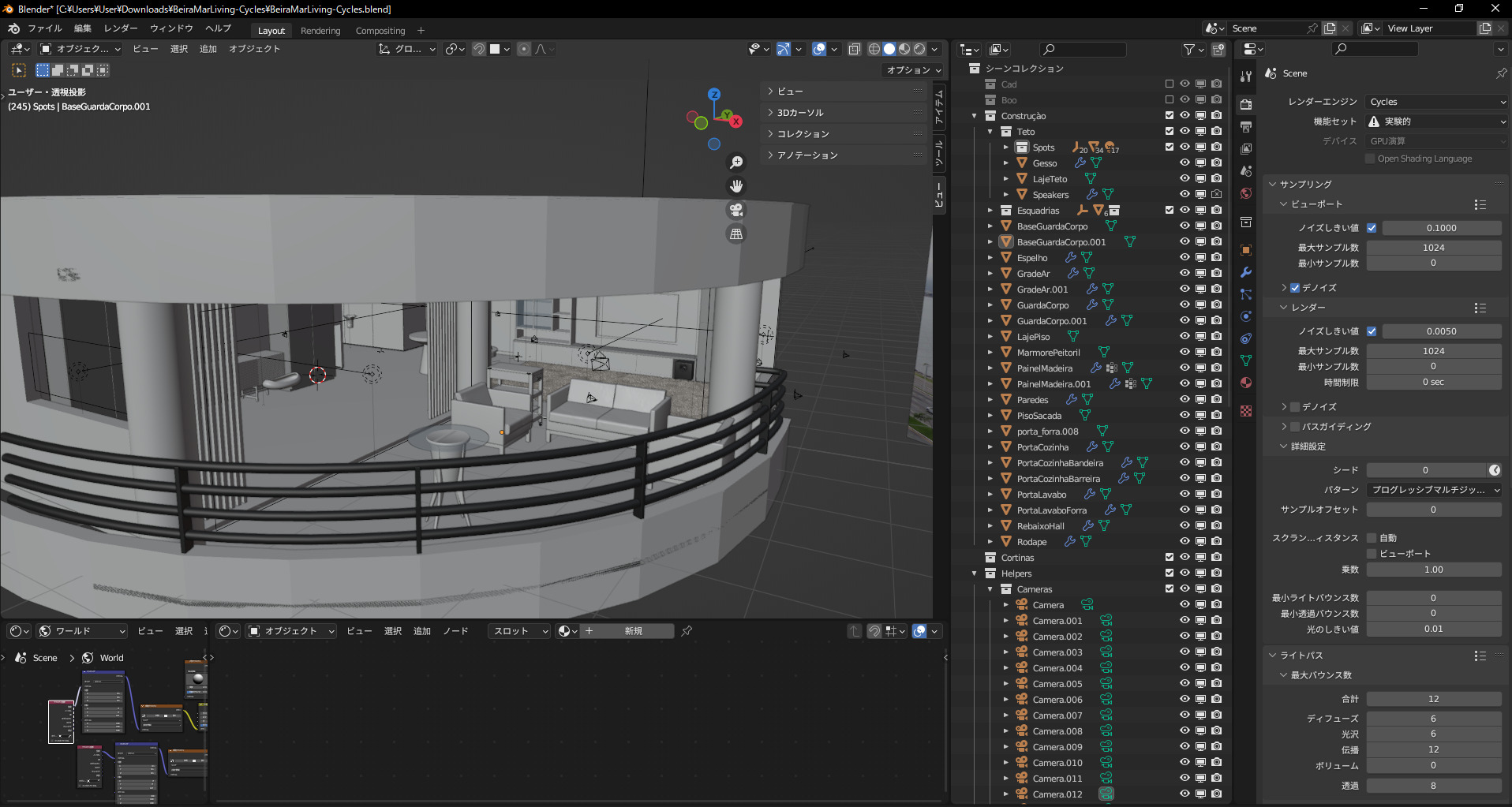Open the Render properties tab
The height and width of the screenshot is (807, 1512).
[1246, 104]
